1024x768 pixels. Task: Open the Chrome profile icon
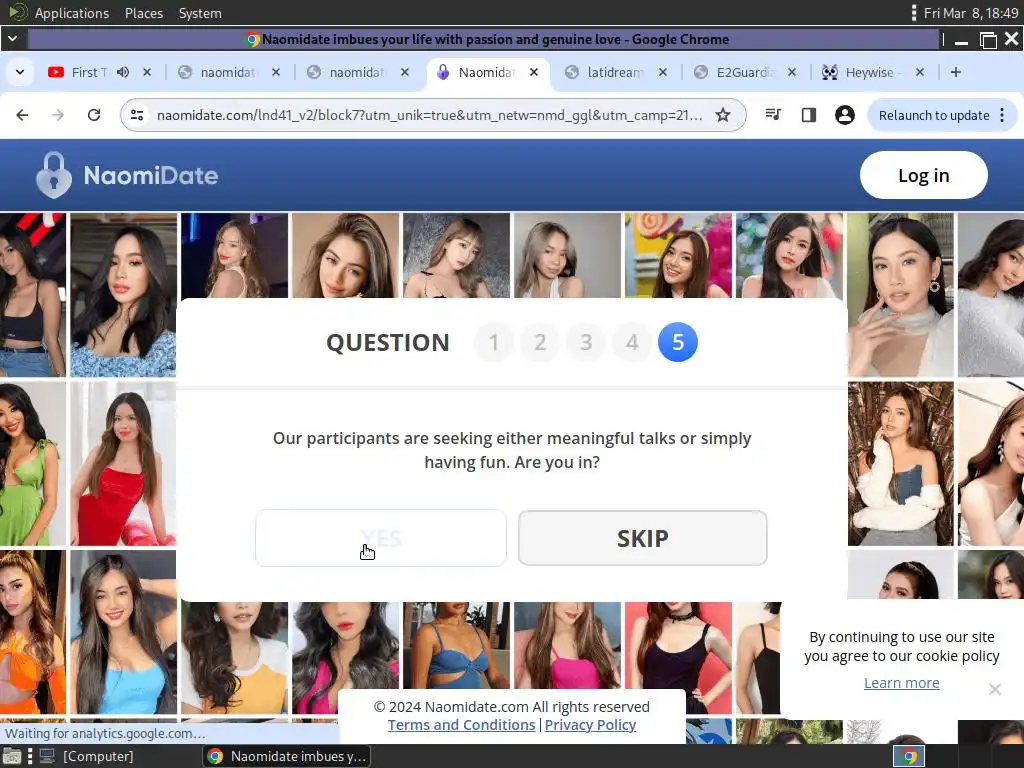click(x=844, y=115)
